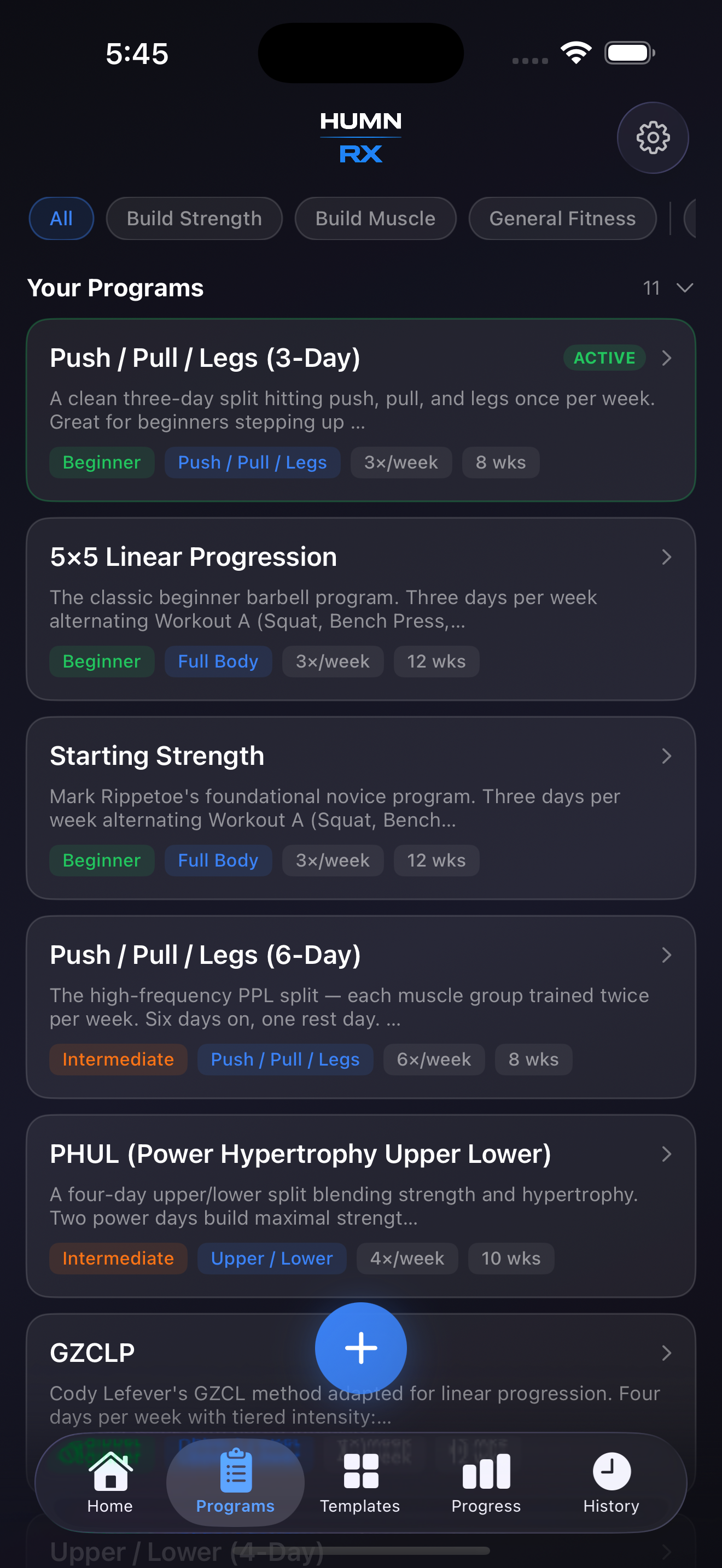This screenshot has width=722, height=1568.
Task: Select the Programs clipboard icon
Action: (236, 1471)
